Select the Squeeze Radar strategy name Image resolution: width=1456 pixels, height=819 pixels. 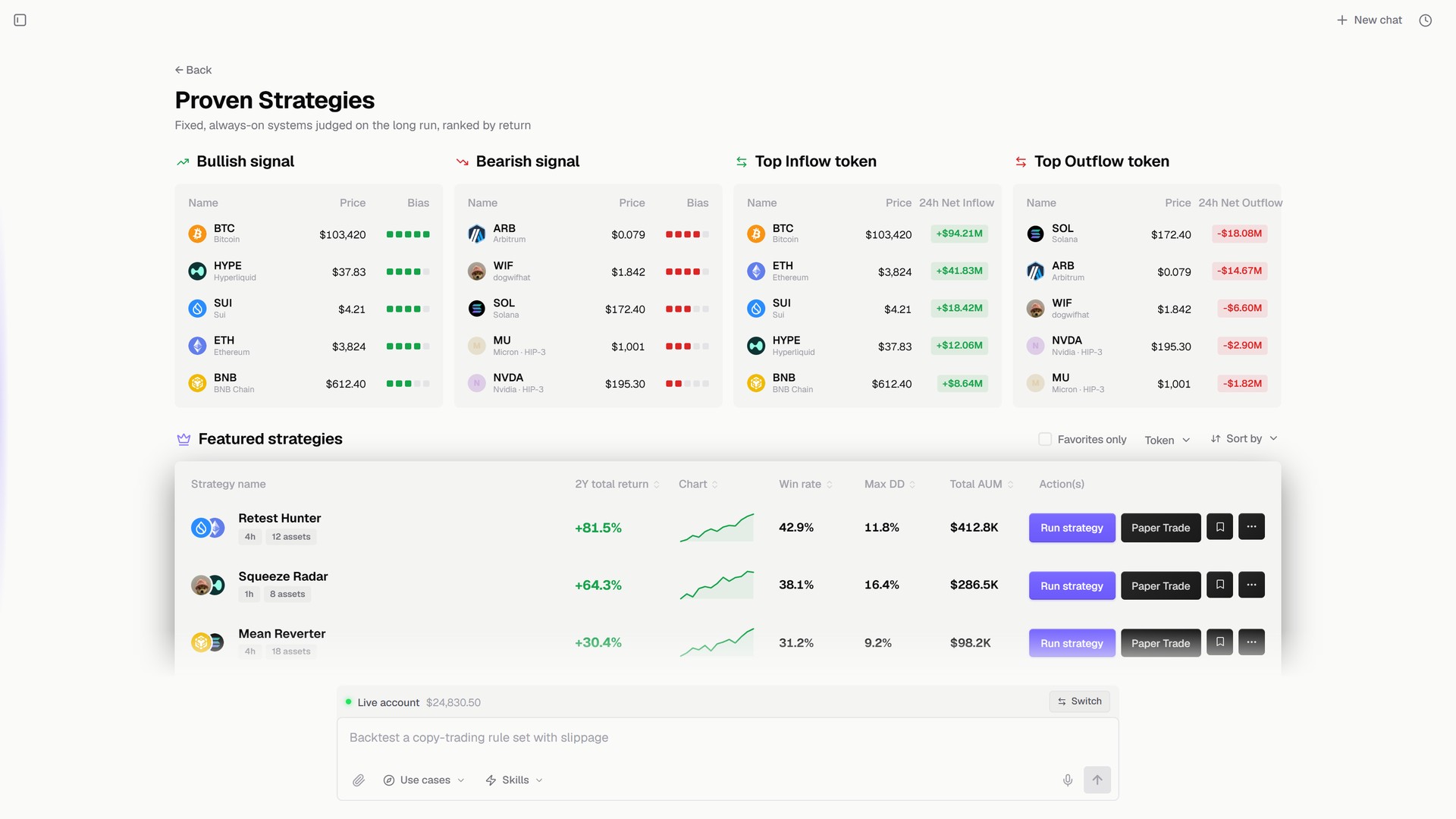coord(283,576)
